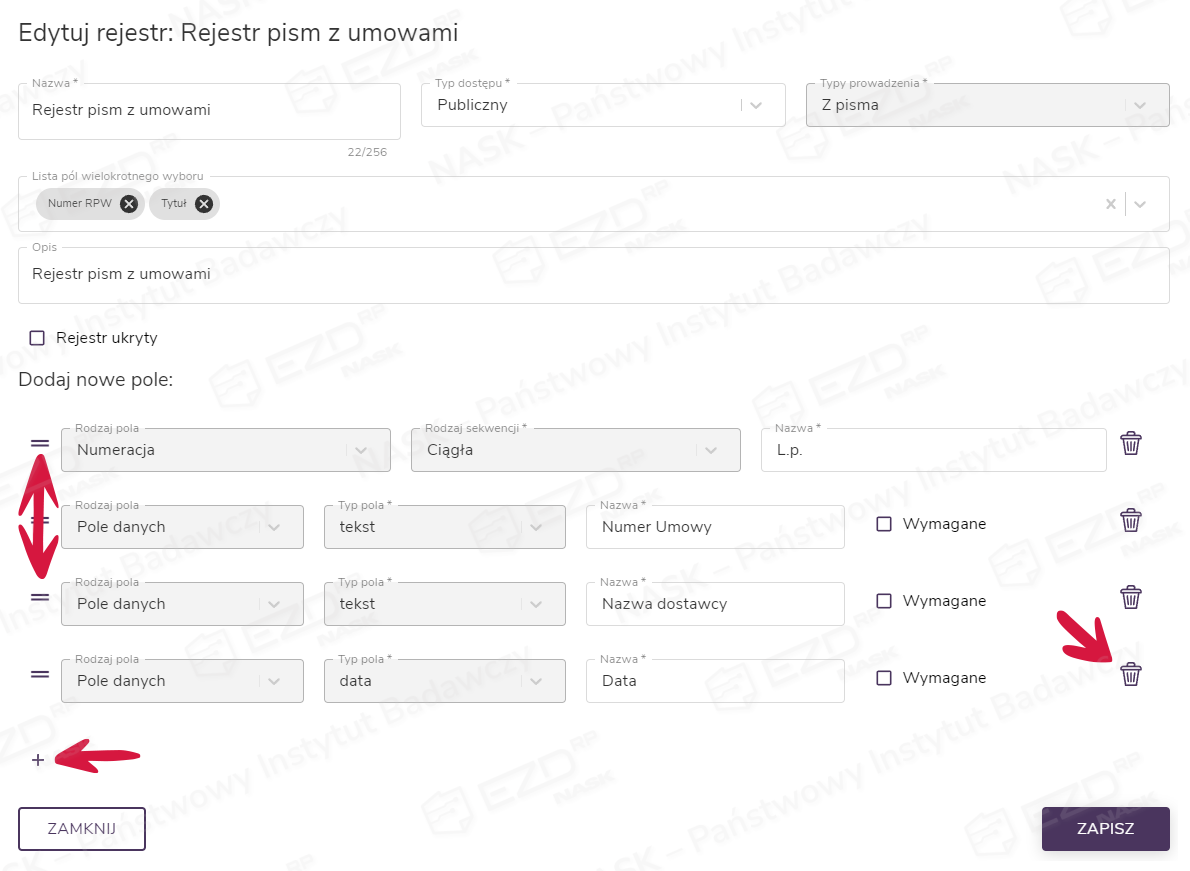The height and width of the screenshot is (871, 1190).
Task: Open the Typ dostępu dropdown
Action: point(756,105)
